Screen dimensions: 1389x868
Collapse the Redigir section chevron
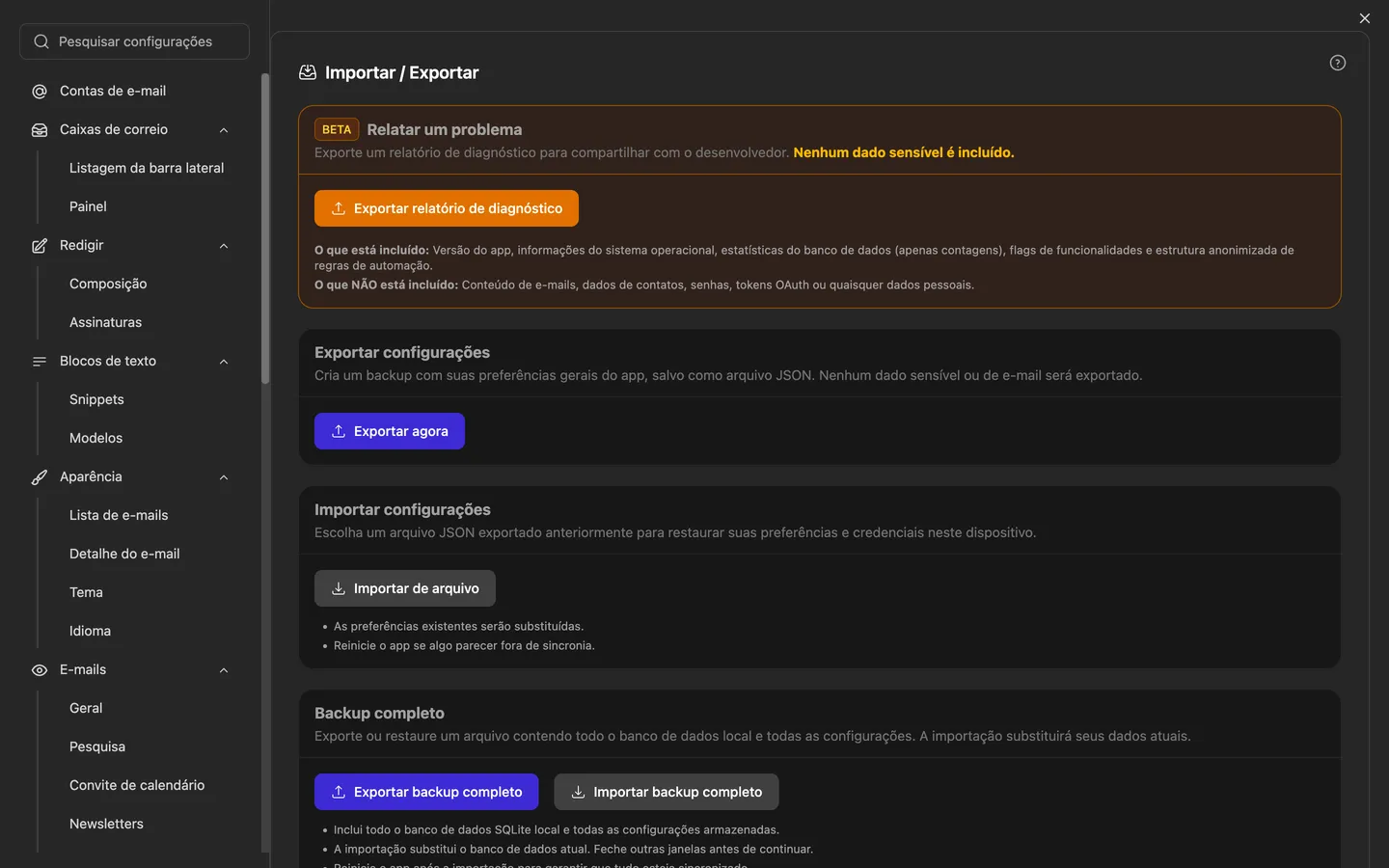[224, 246]
